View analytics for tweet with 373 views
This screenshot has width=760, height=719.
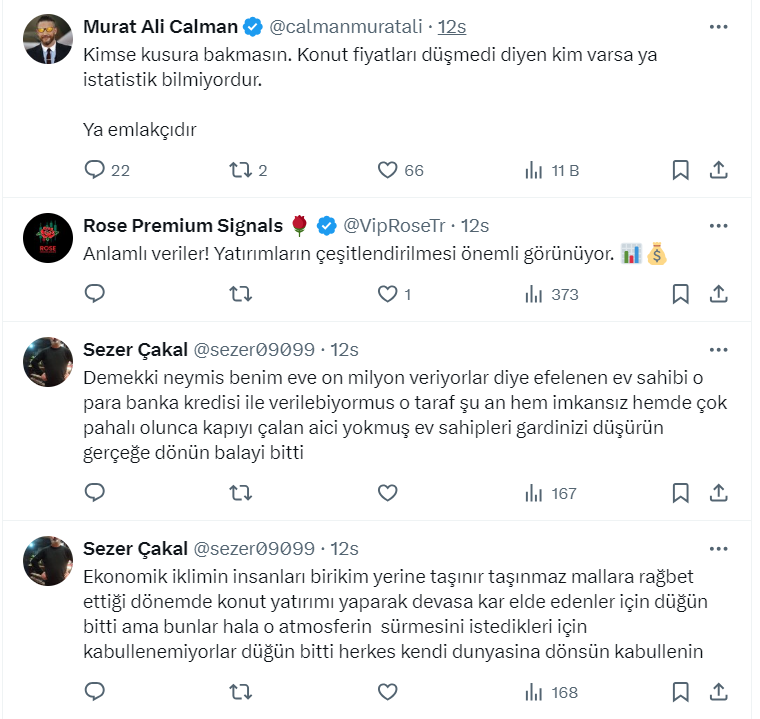[534, 294]
